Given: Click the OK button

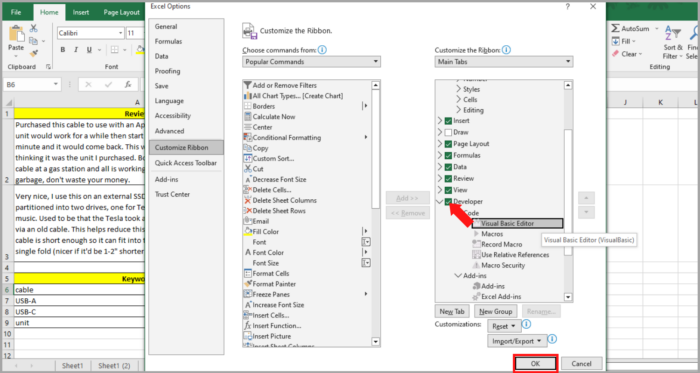Looking at the screenshot, I should click(535, 364).
